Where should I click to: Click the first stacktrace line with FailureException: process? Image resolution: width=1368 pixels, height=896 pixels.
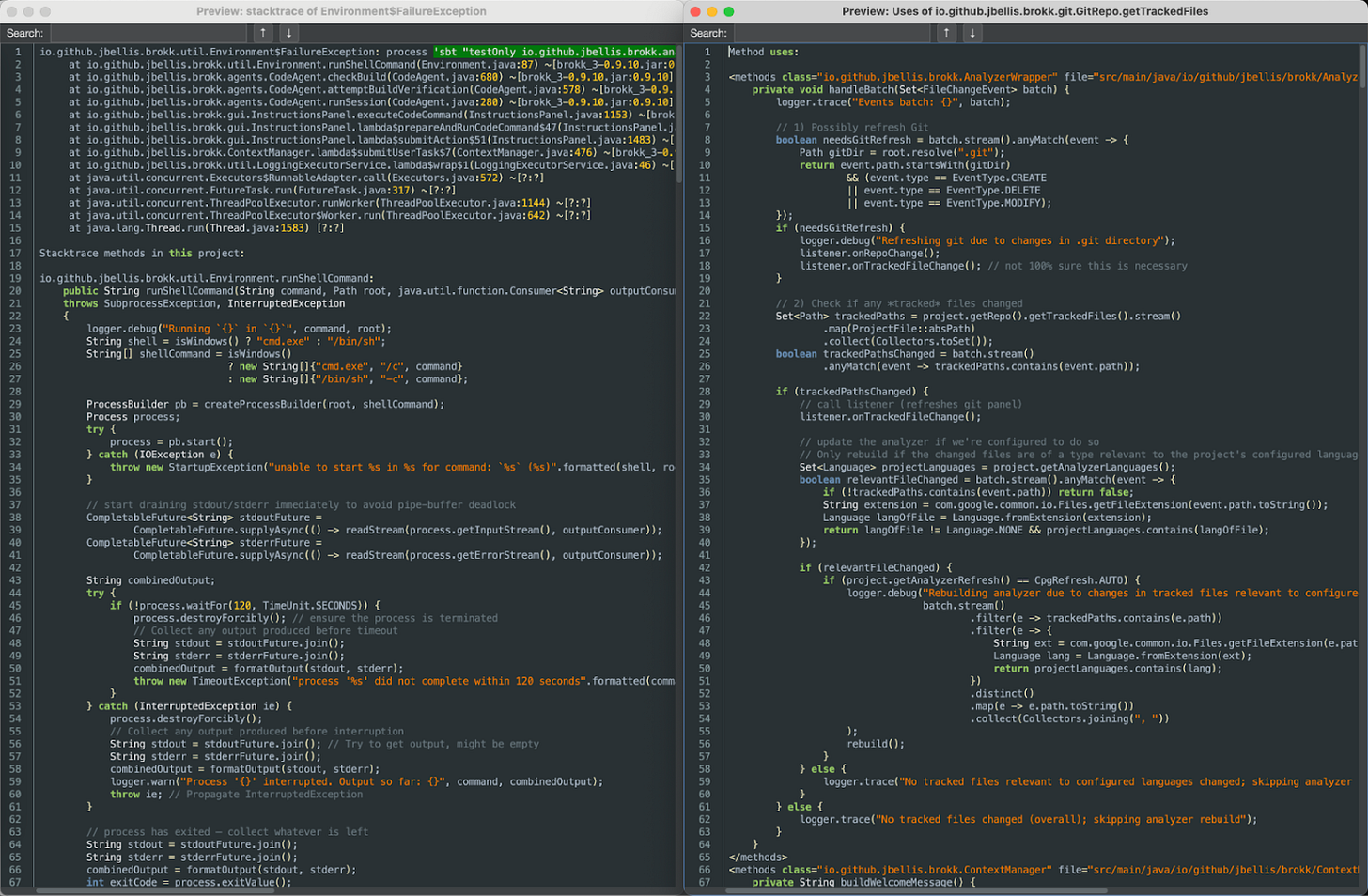point(357,52)
